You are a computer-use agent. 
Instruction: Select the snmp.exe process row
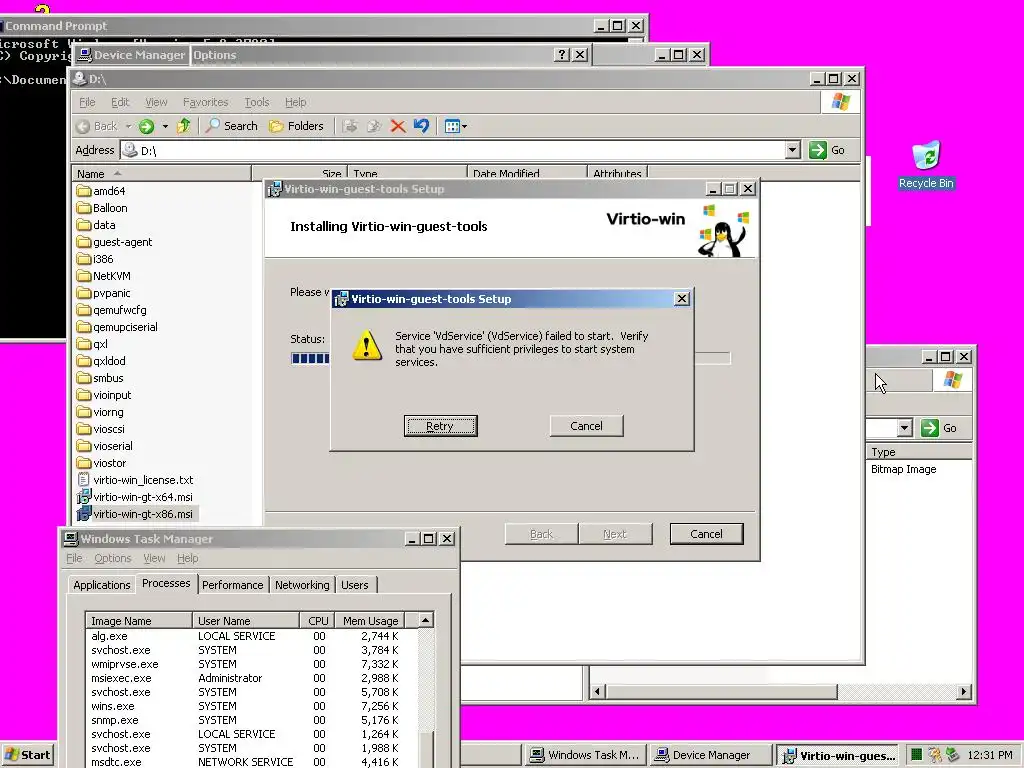click(x=251, y=720)
